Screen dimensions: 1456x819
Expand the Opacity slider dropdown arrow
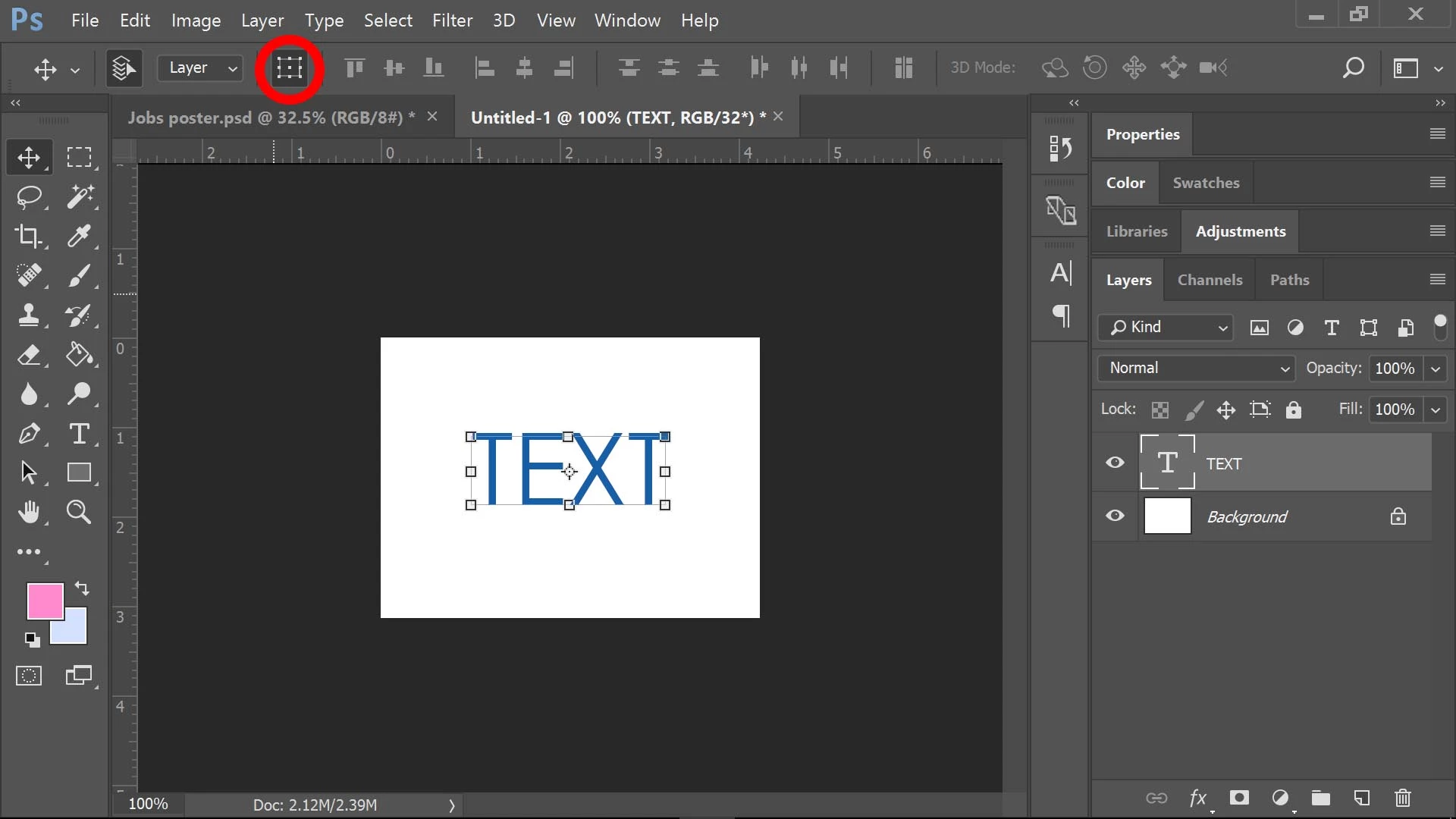1436,369
